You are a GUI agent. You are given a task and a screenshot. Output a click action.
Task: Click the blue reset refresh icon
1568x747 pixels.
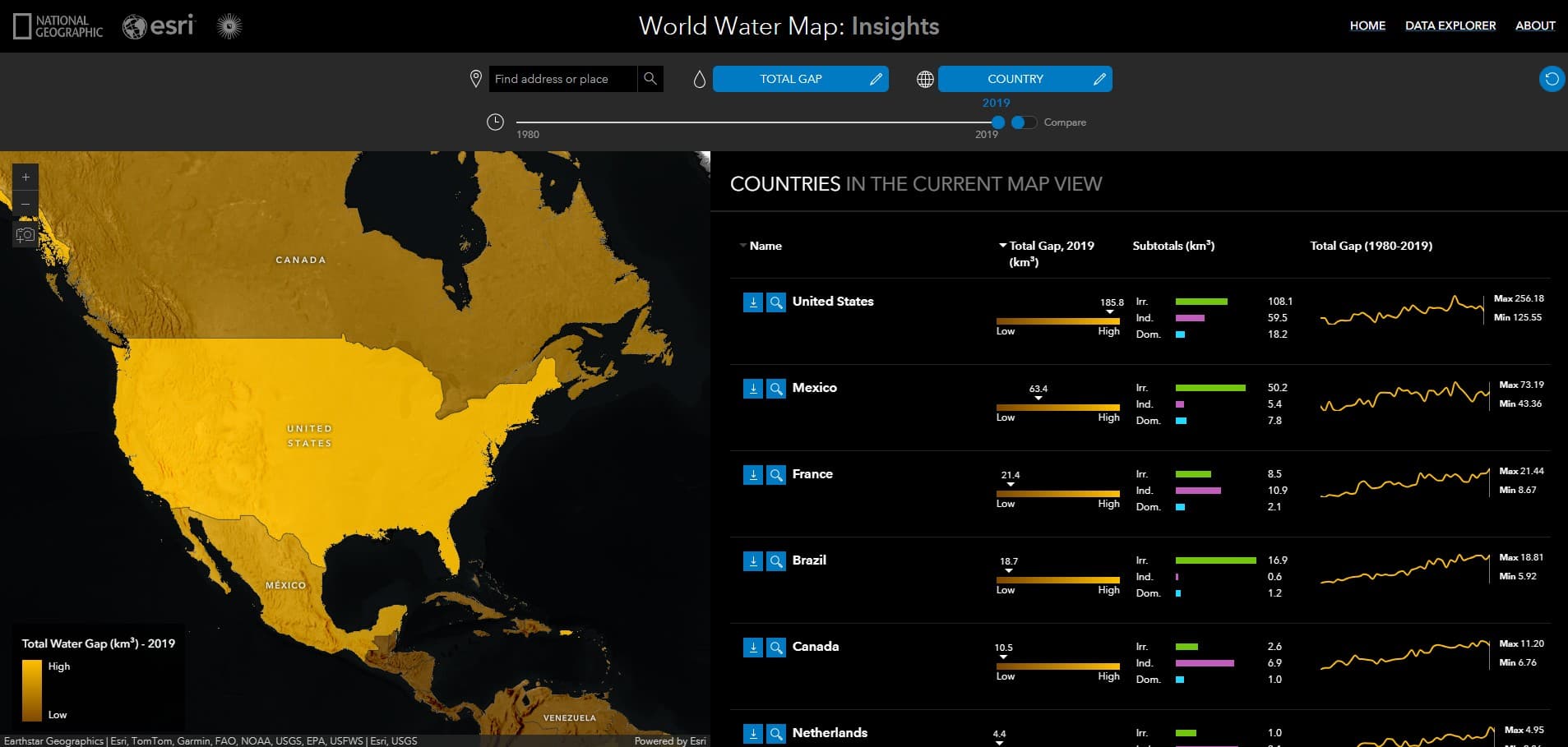click(1551, 79)
